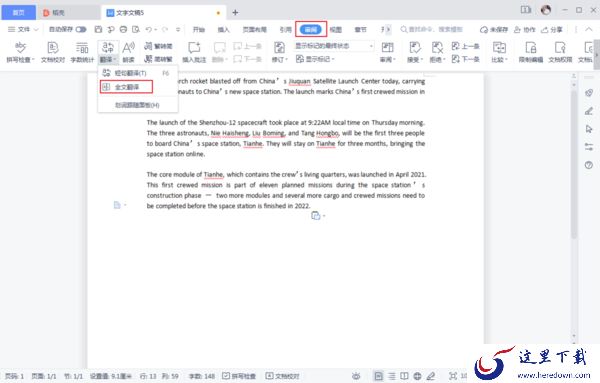Switch to outline view in status bar
Viewport: 600px width, 383px height.
[392, 376]
